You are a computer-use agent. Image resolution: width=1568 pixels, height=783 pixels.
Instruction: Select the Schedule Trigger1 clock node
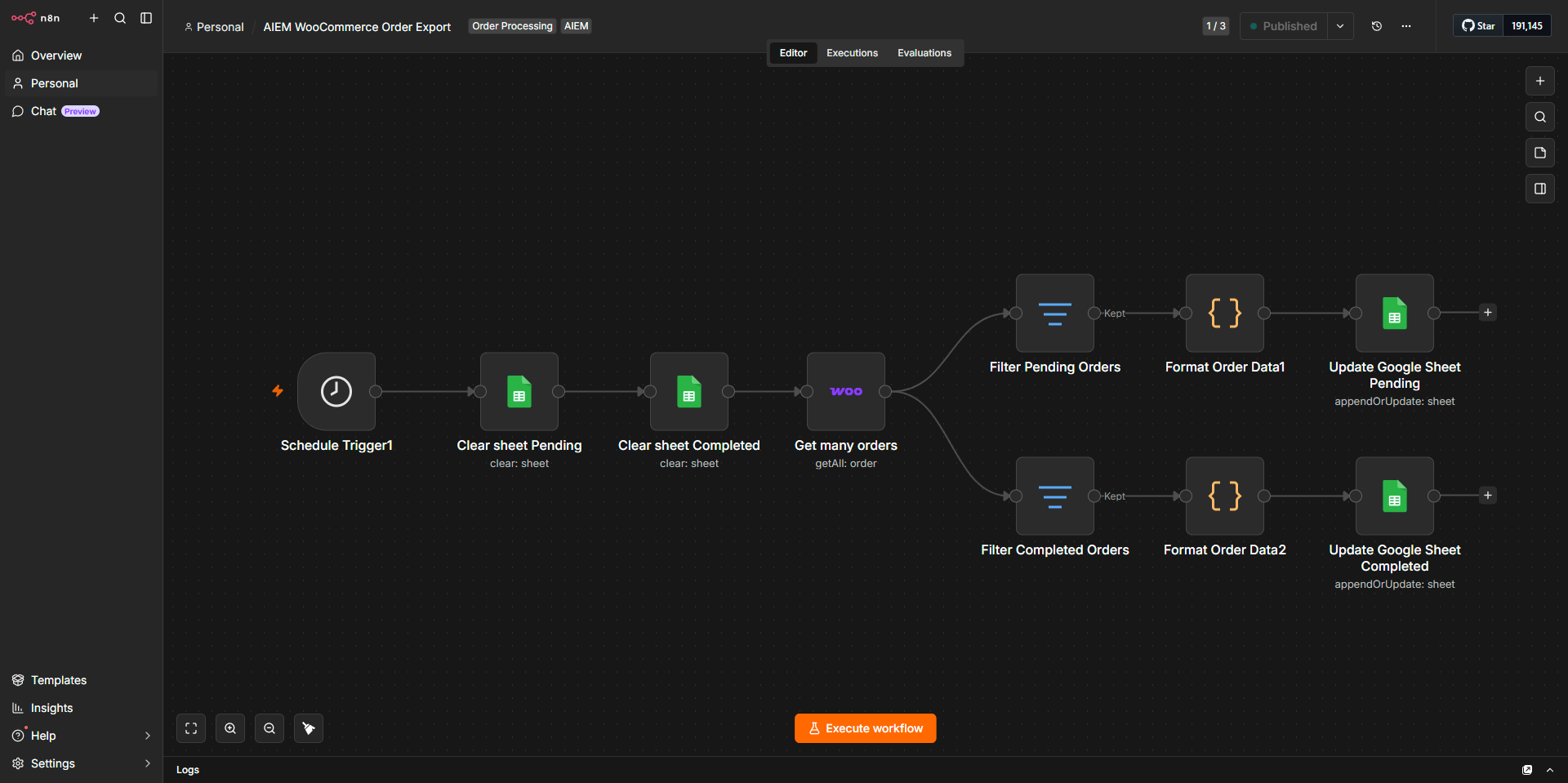[336, 392]
